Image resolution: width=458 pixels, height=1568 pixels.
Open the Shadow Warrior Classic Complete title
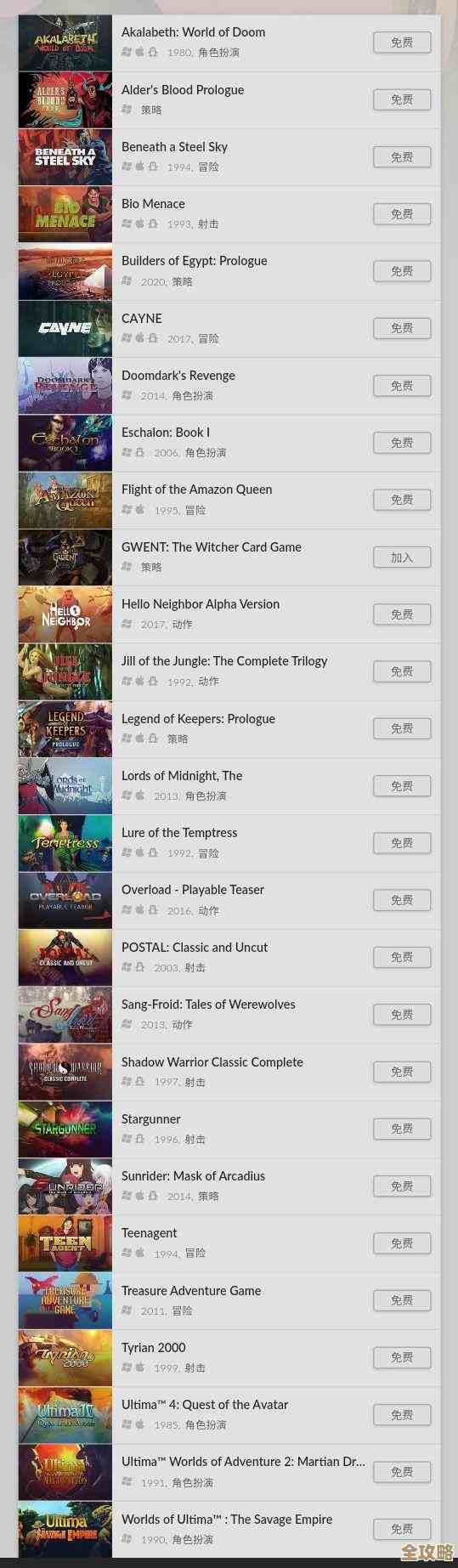point(212,1062)
